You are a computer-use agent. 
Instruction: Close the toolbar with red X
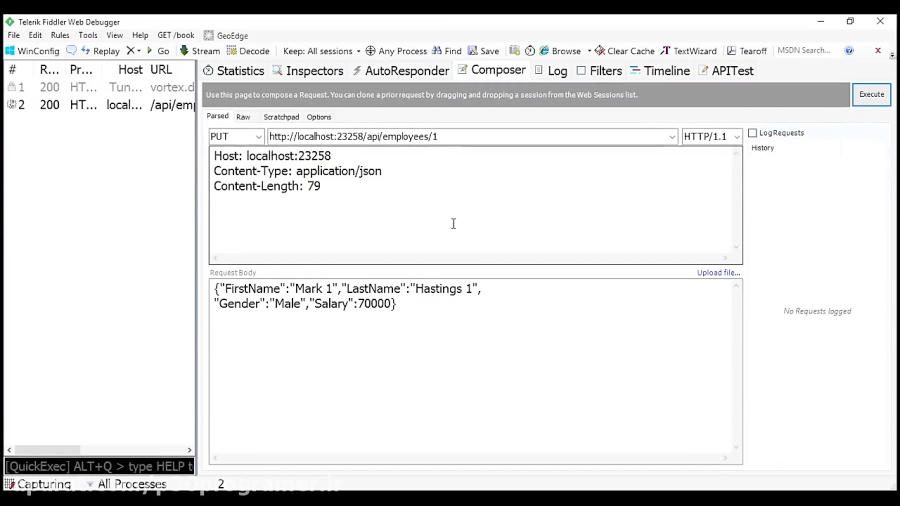point(878,50)
